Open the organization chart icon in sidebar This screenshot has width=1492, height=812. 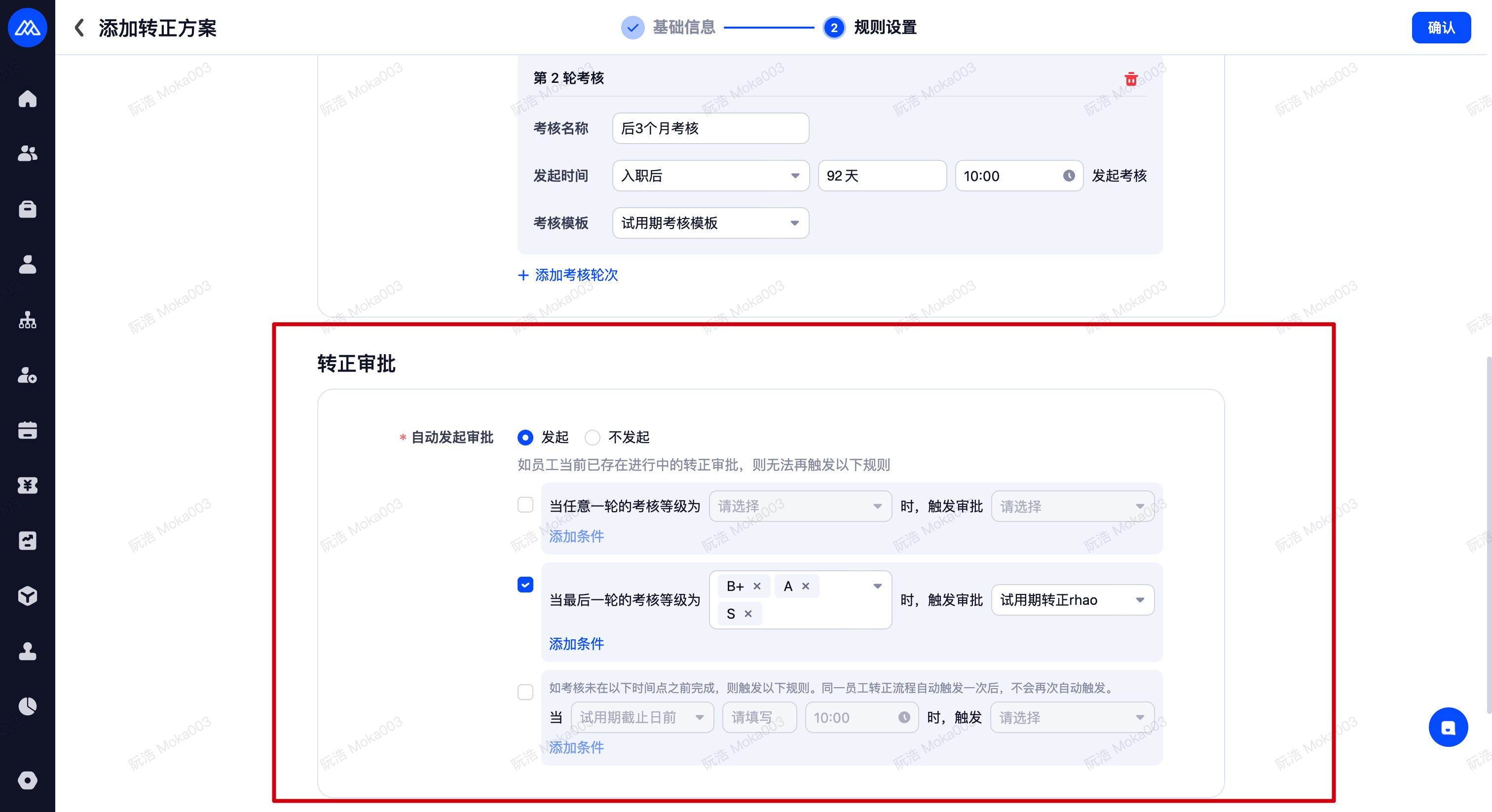[27, 320]
